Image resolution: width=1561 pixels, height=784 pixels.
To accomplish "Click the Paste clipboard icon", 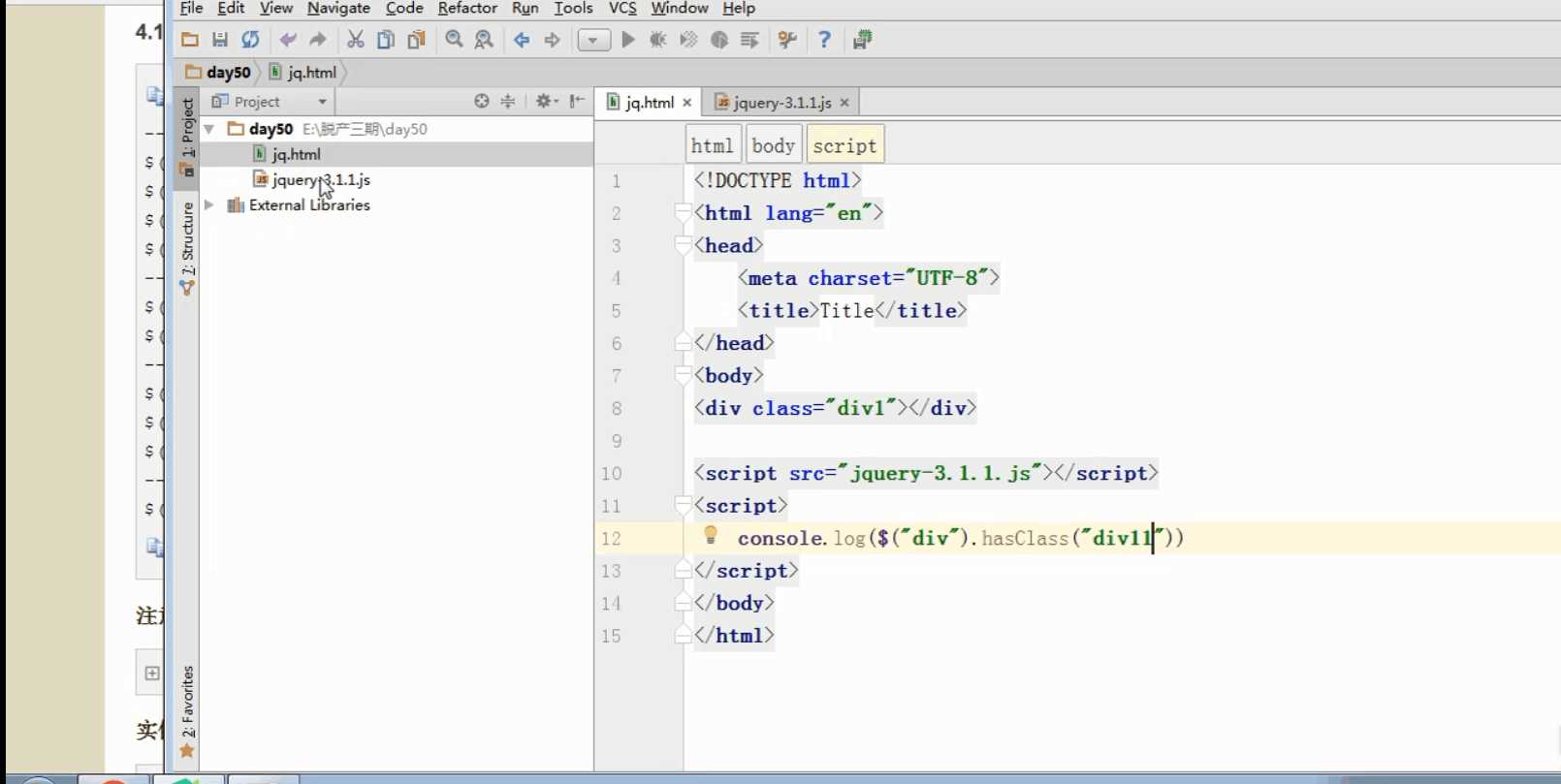I will pyautogui.click(x=416, y=40).
